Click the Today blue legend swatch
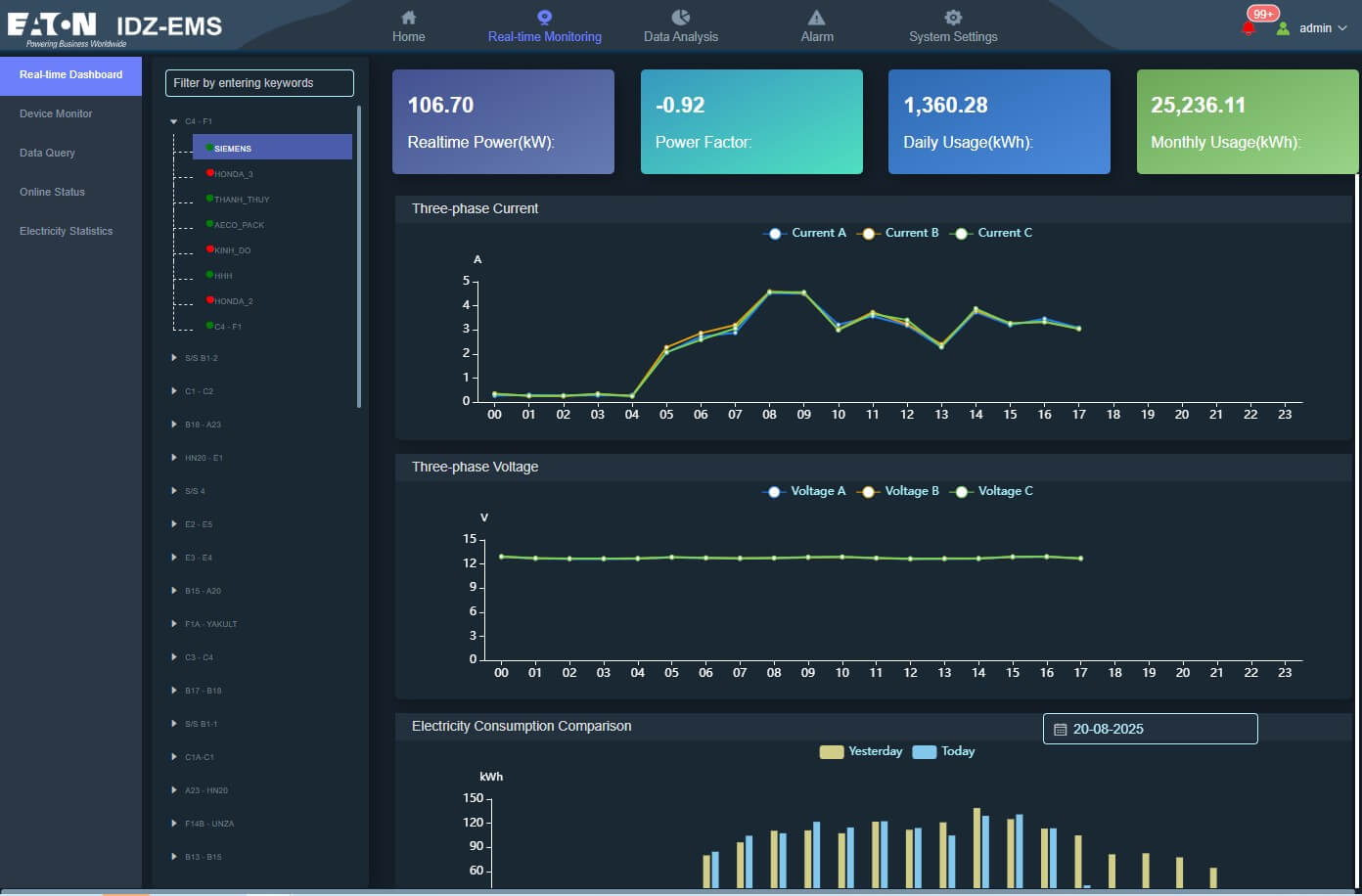 click(924, 752)
